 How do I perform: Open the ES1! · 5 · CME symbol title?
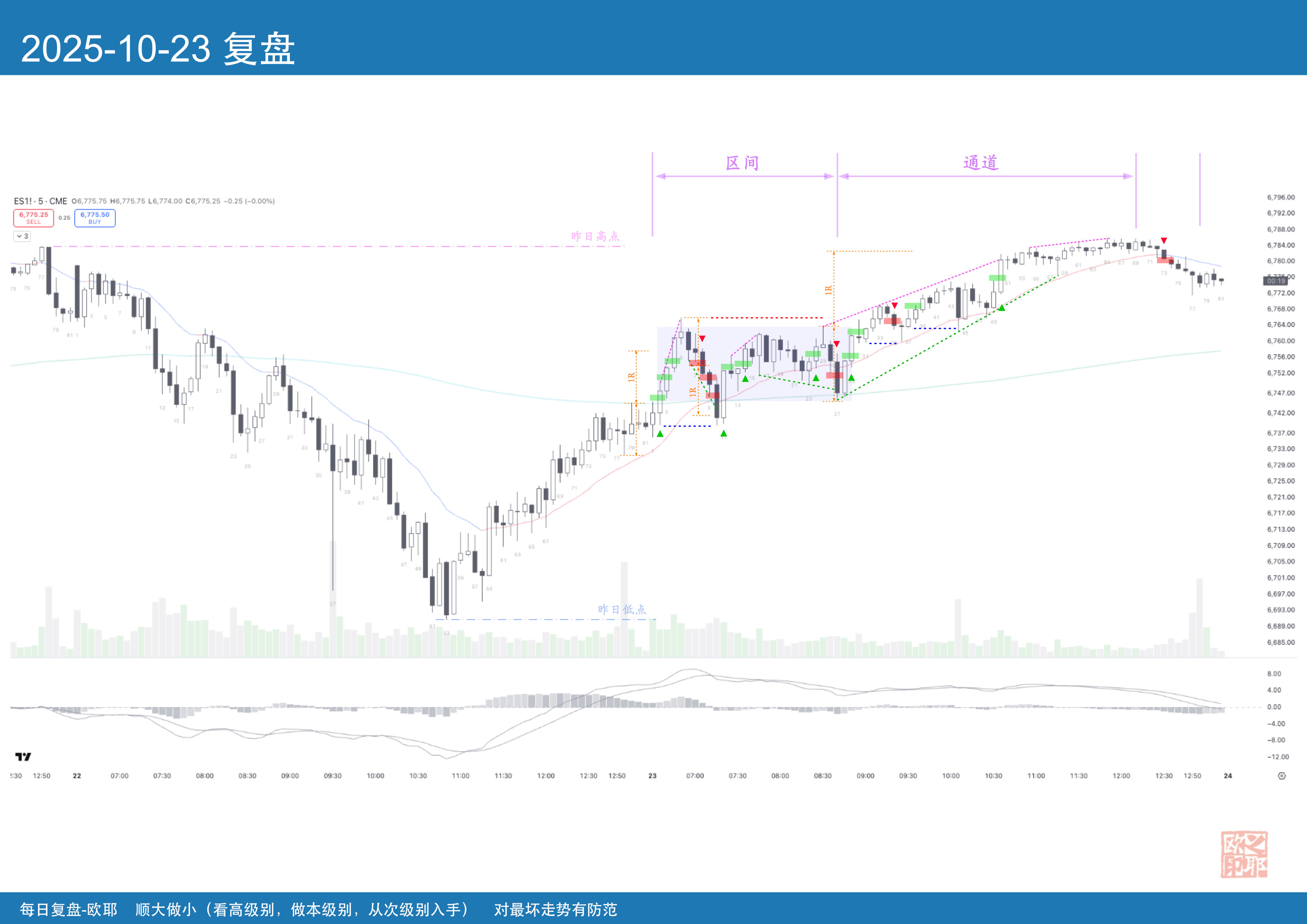pyautogui.click(x=40, y=201)
